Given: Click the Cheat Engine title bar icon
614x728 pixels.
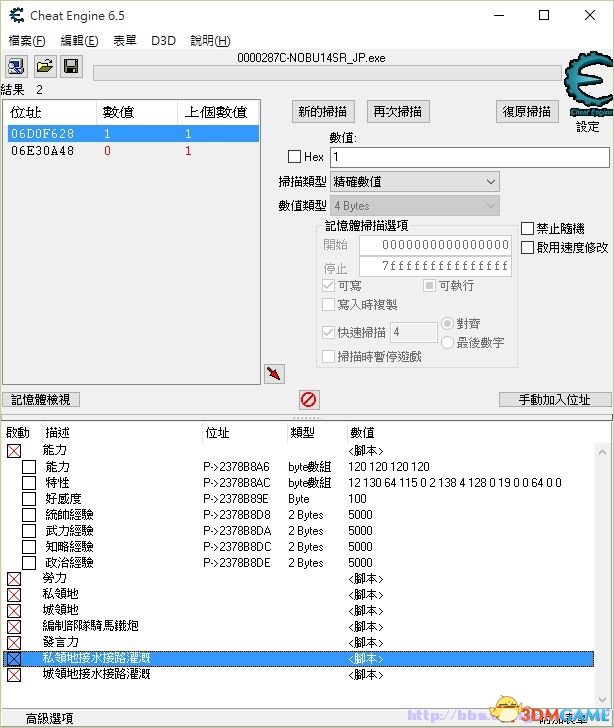Looking at the screenshot, I should coord(17,15).
